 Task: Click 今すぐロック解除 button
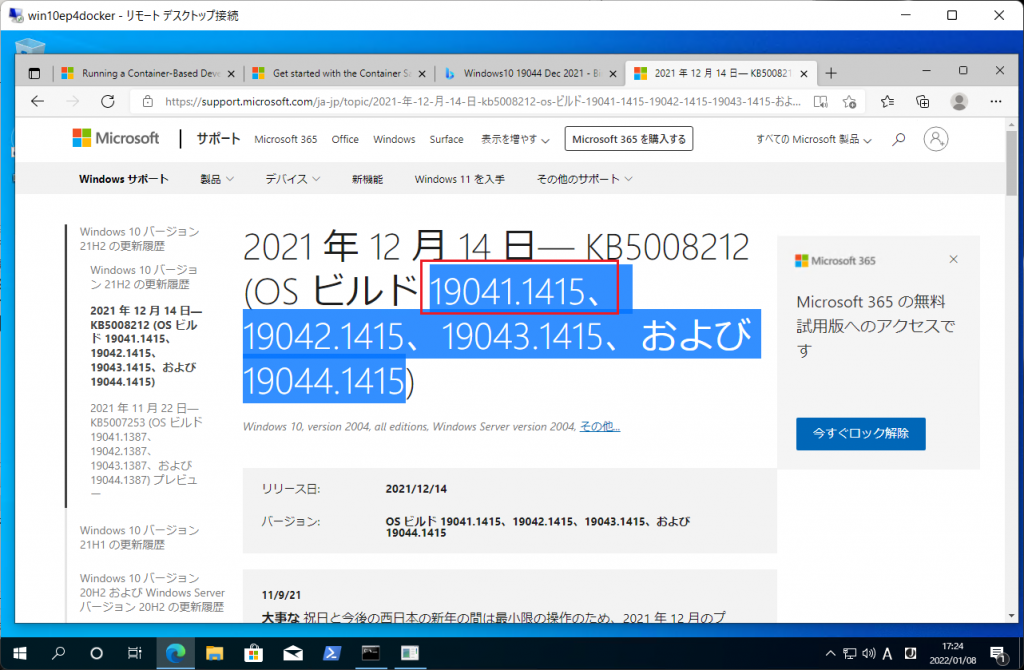point(860,434)
